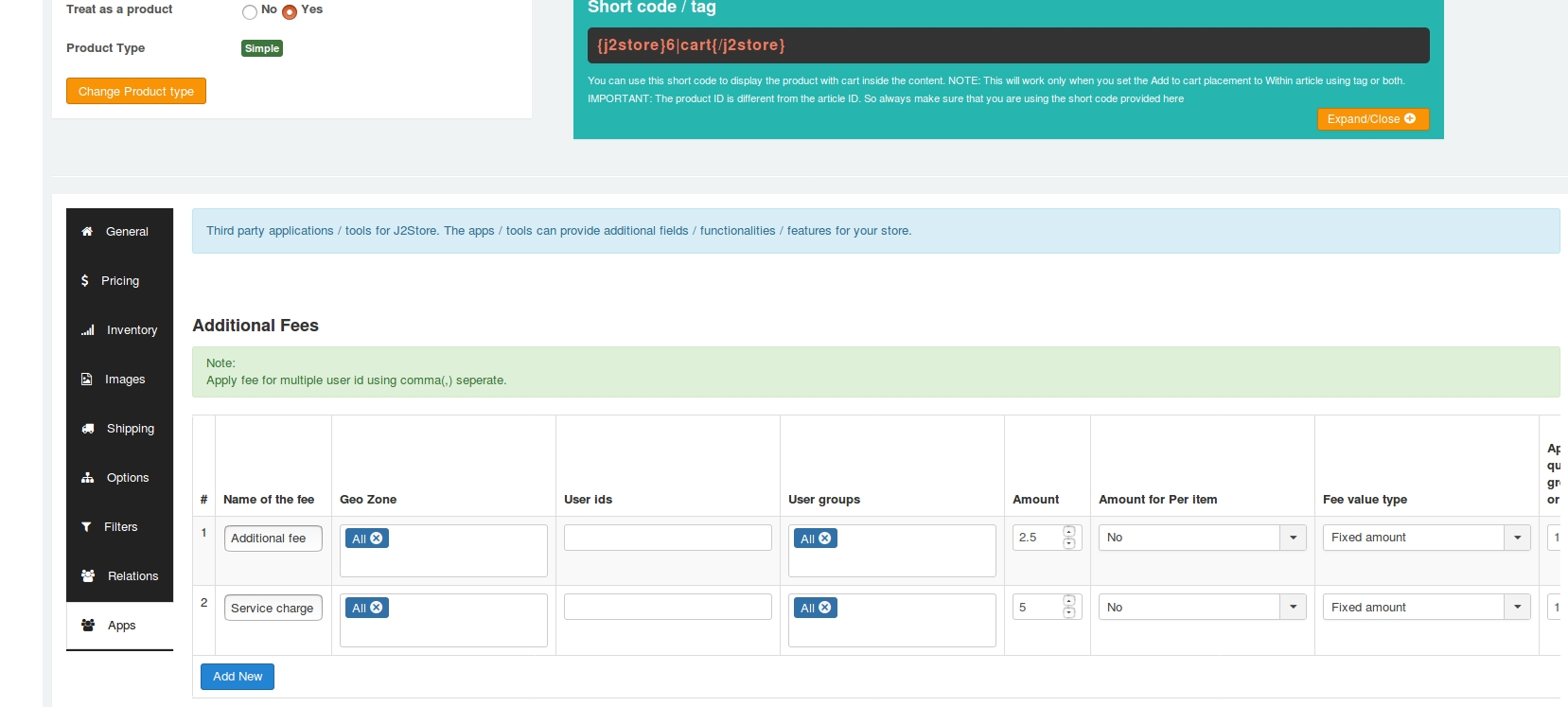
Task: Remove the All tag from Additional fee Geo Zone
Action: [x=377, y=539]
